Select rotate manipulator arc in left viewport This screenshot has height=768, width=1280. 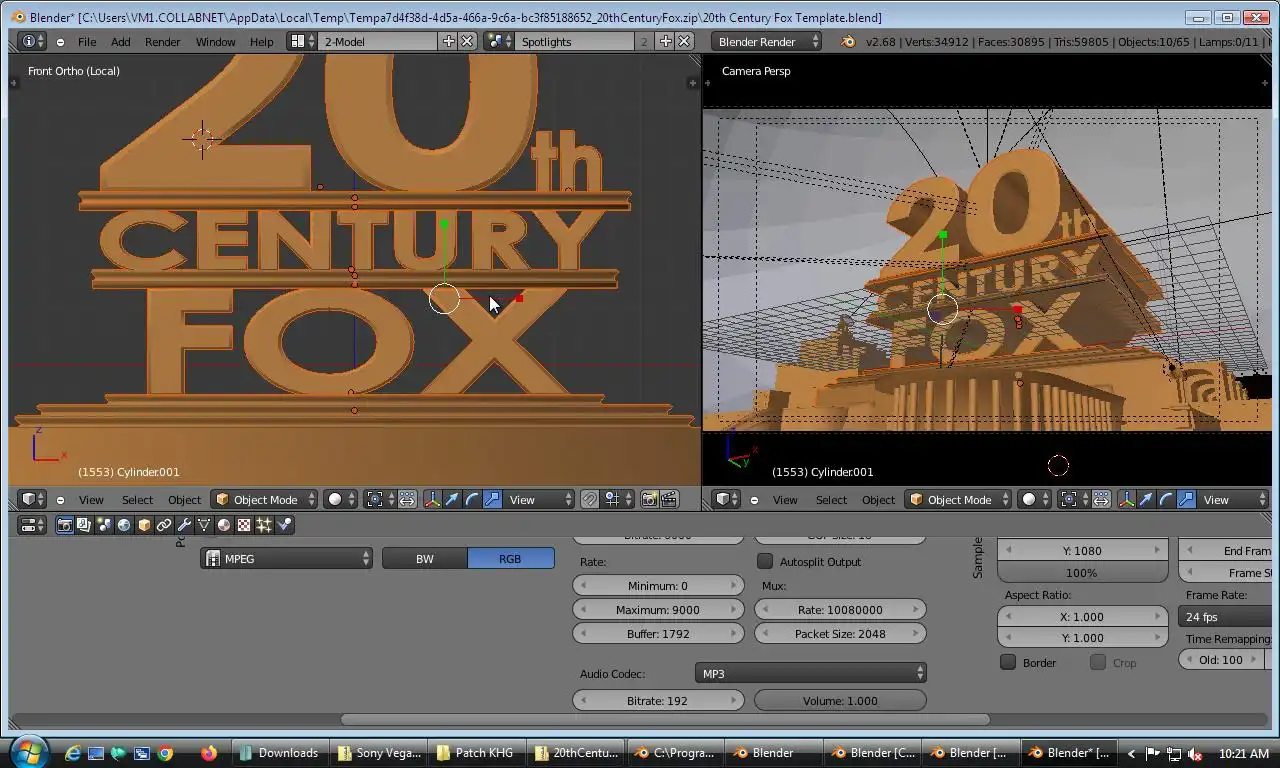point(472,499)
